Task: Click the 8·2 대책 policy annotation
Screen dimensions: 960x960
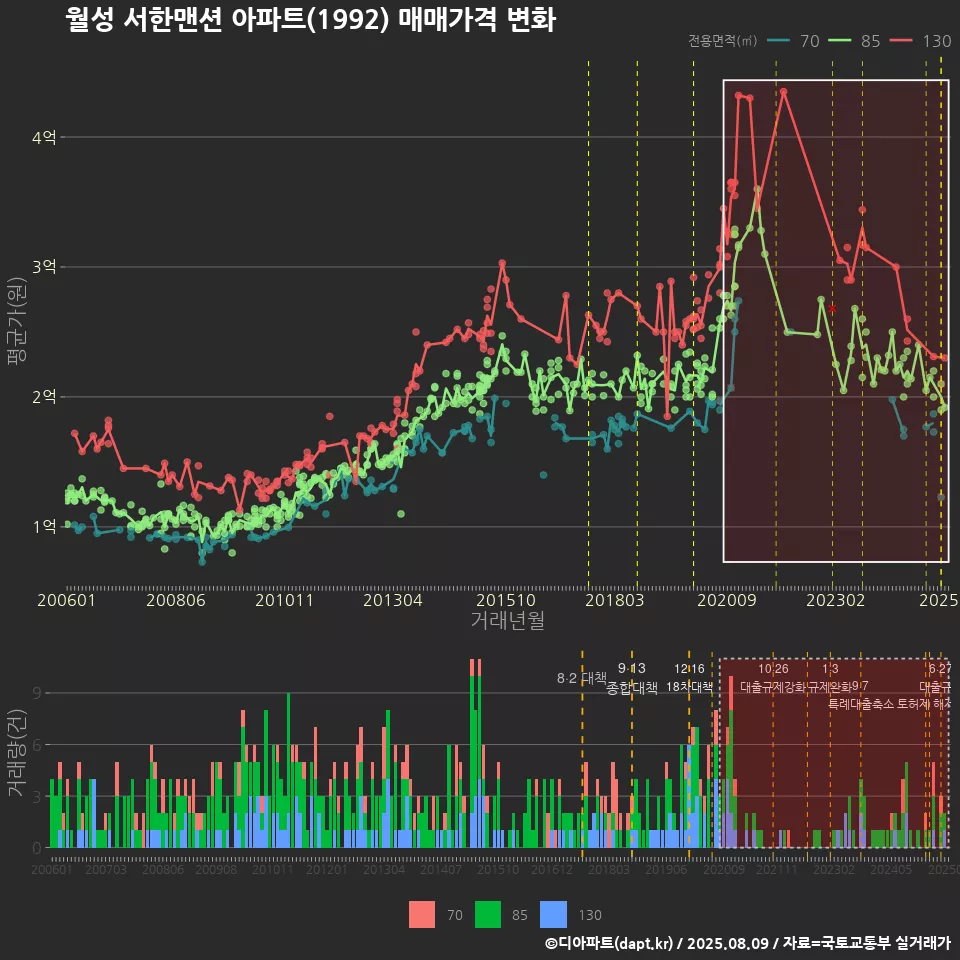Action: pyautogui.click(x=581, y=678)
